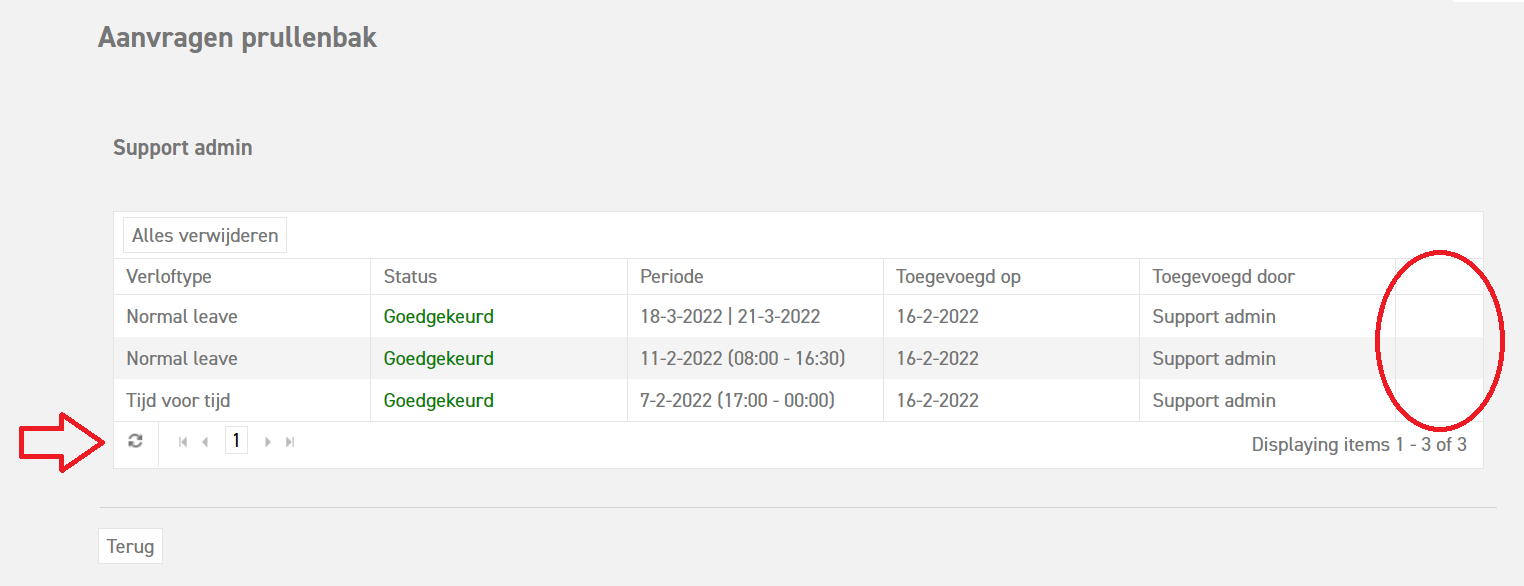This screenshot has height=586, width=1524.
Task: Jump to the last page arrow
Action: 290,442
